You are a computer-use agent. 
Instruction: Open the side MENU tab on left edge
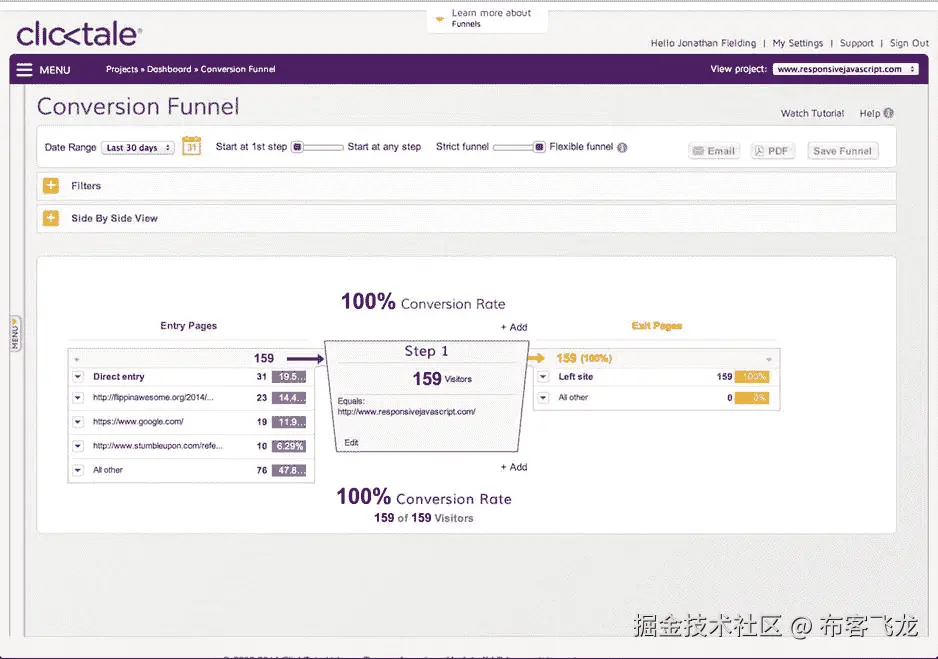pyautogui.click(x=15, y=334)
